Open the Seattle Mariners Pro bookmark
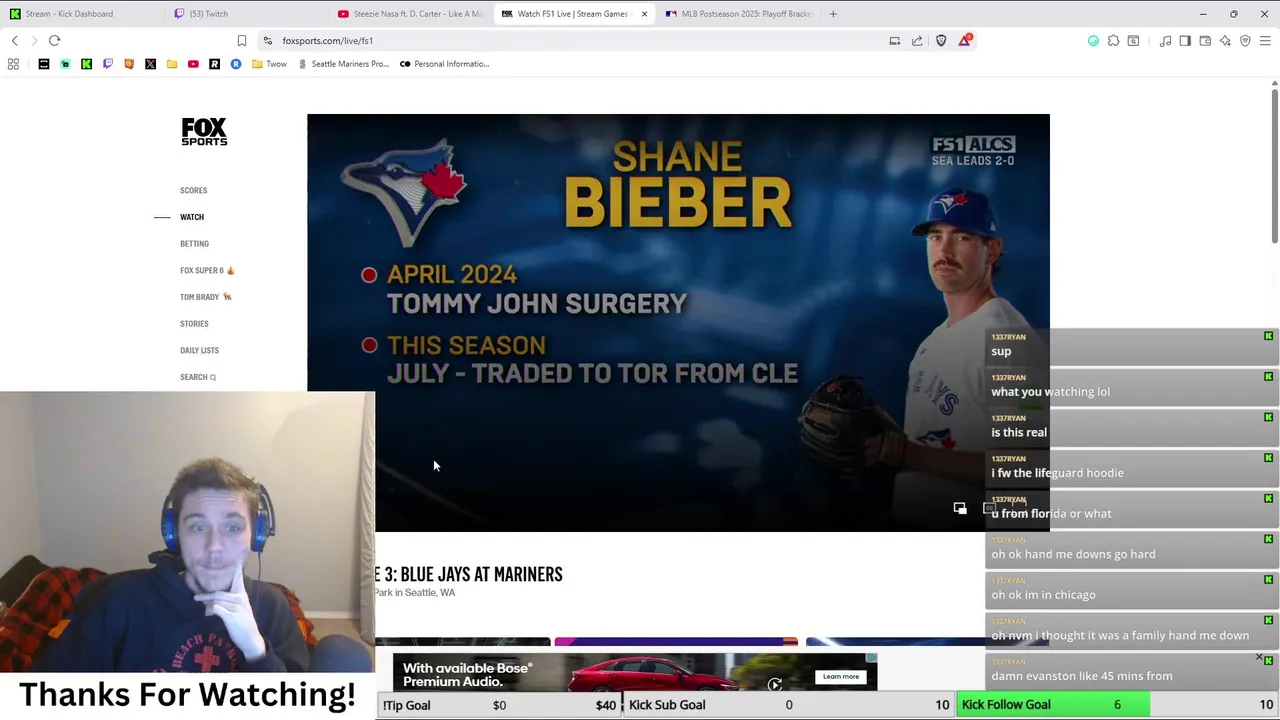 [x=342, y=64]
